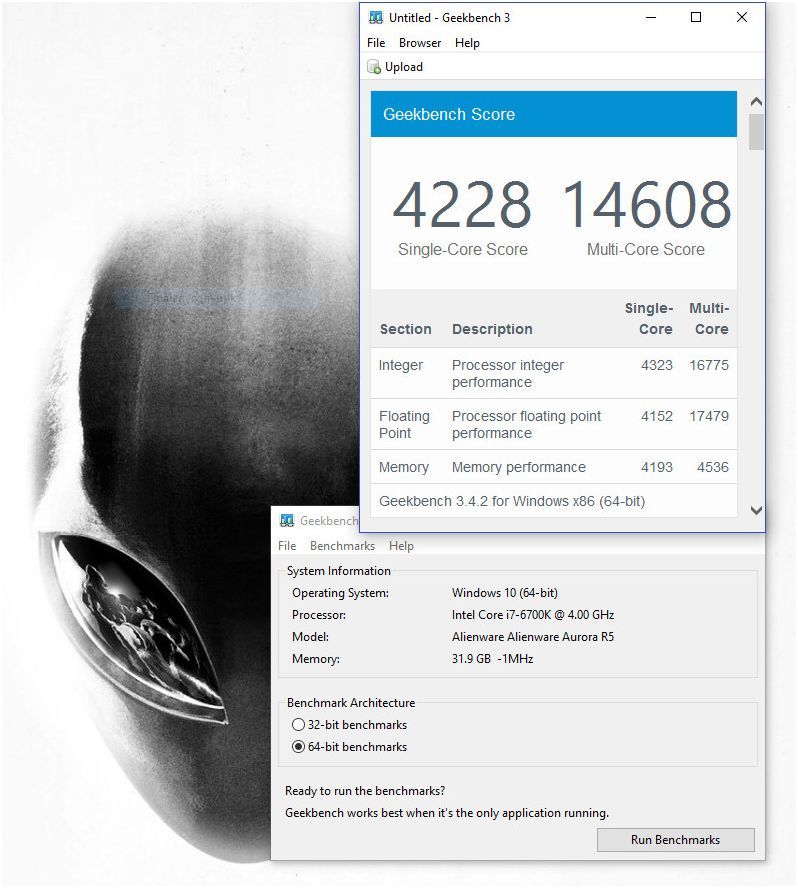Minimize the Geekbench 3 results window
The image size is (798, 888).
pos(651,18)
